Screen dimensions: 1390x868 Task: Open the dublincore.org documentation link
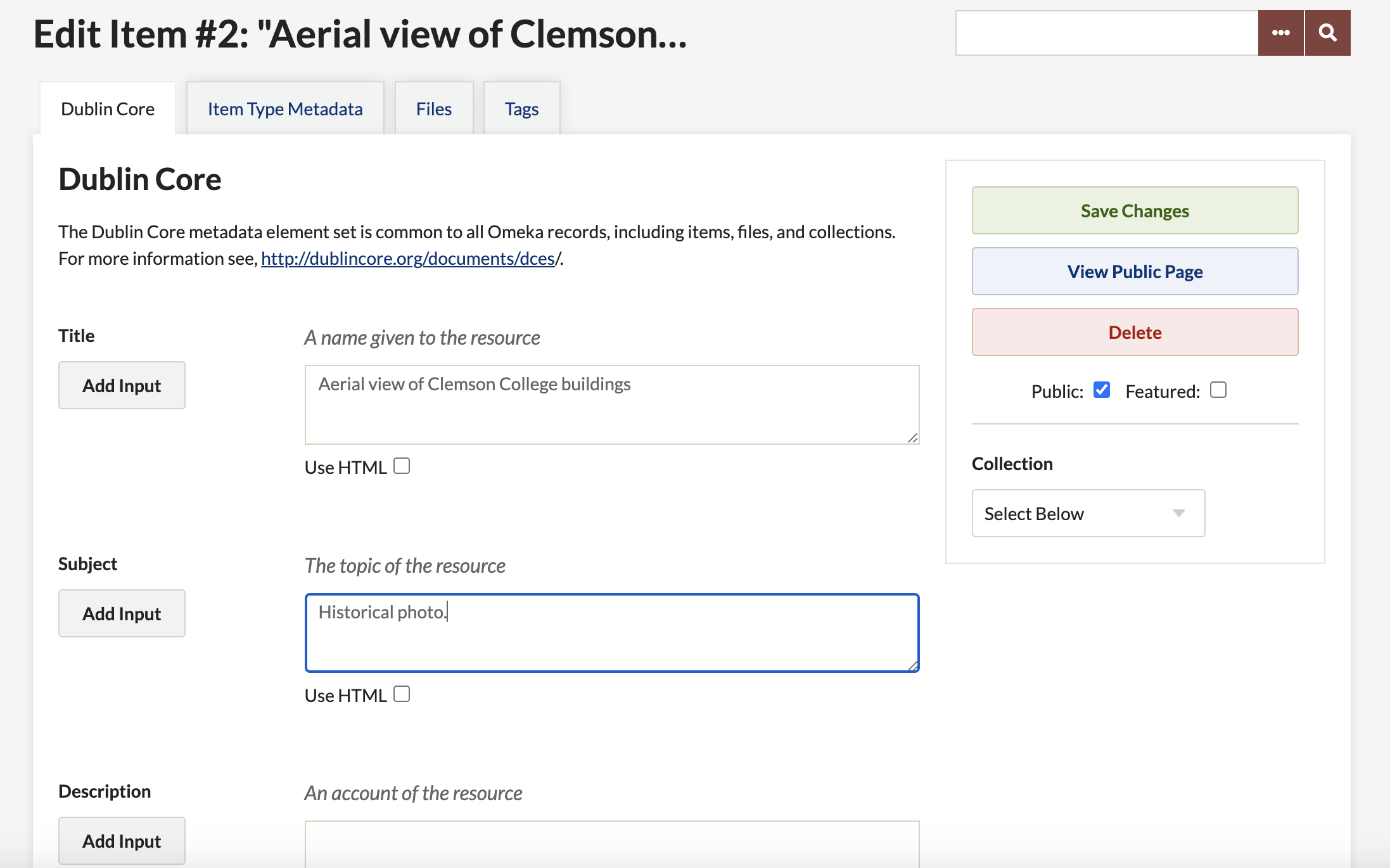point(408,258)
